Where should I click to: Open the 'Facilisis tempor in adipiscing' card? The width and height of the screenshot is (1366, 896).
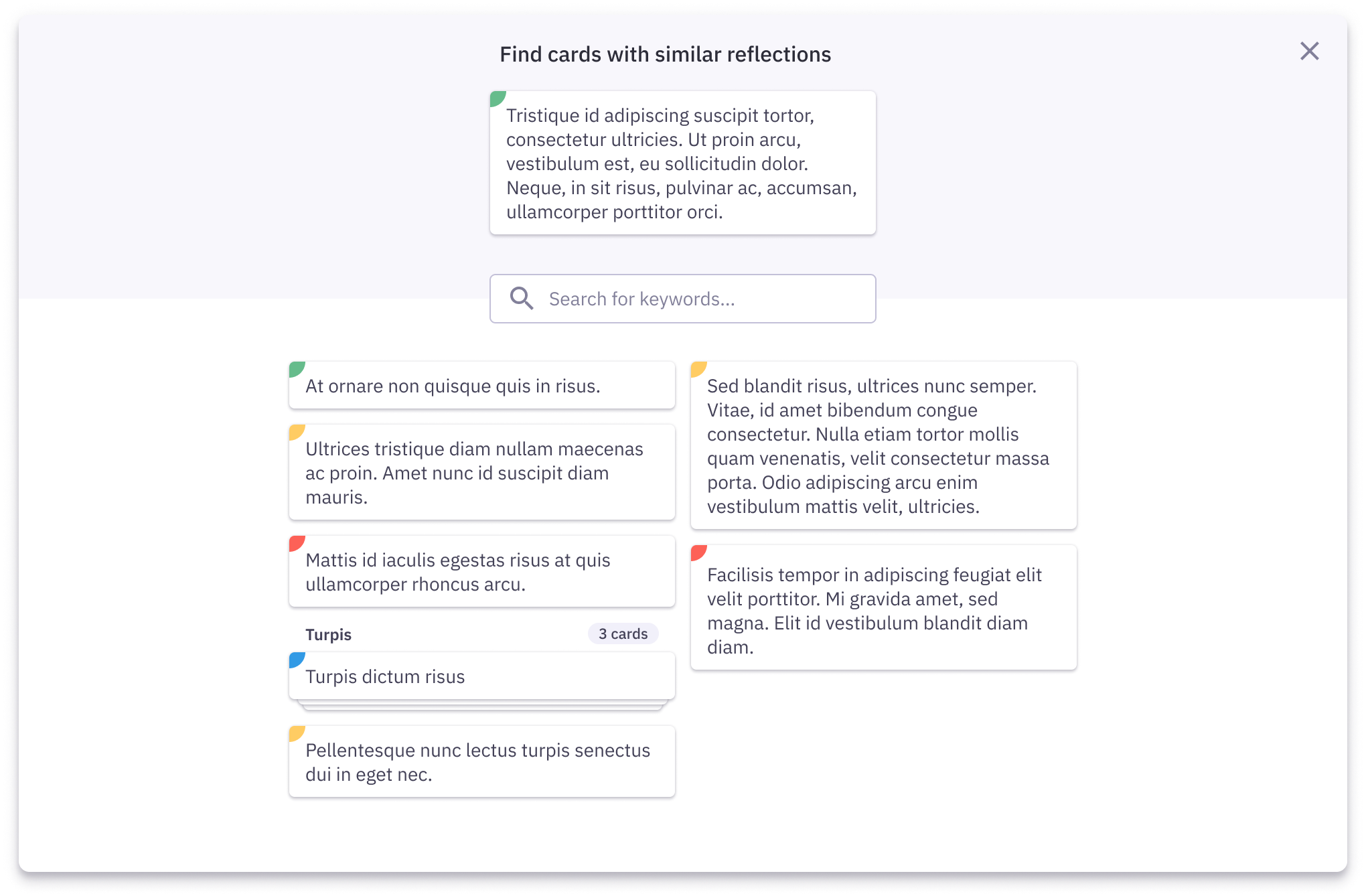883,607
